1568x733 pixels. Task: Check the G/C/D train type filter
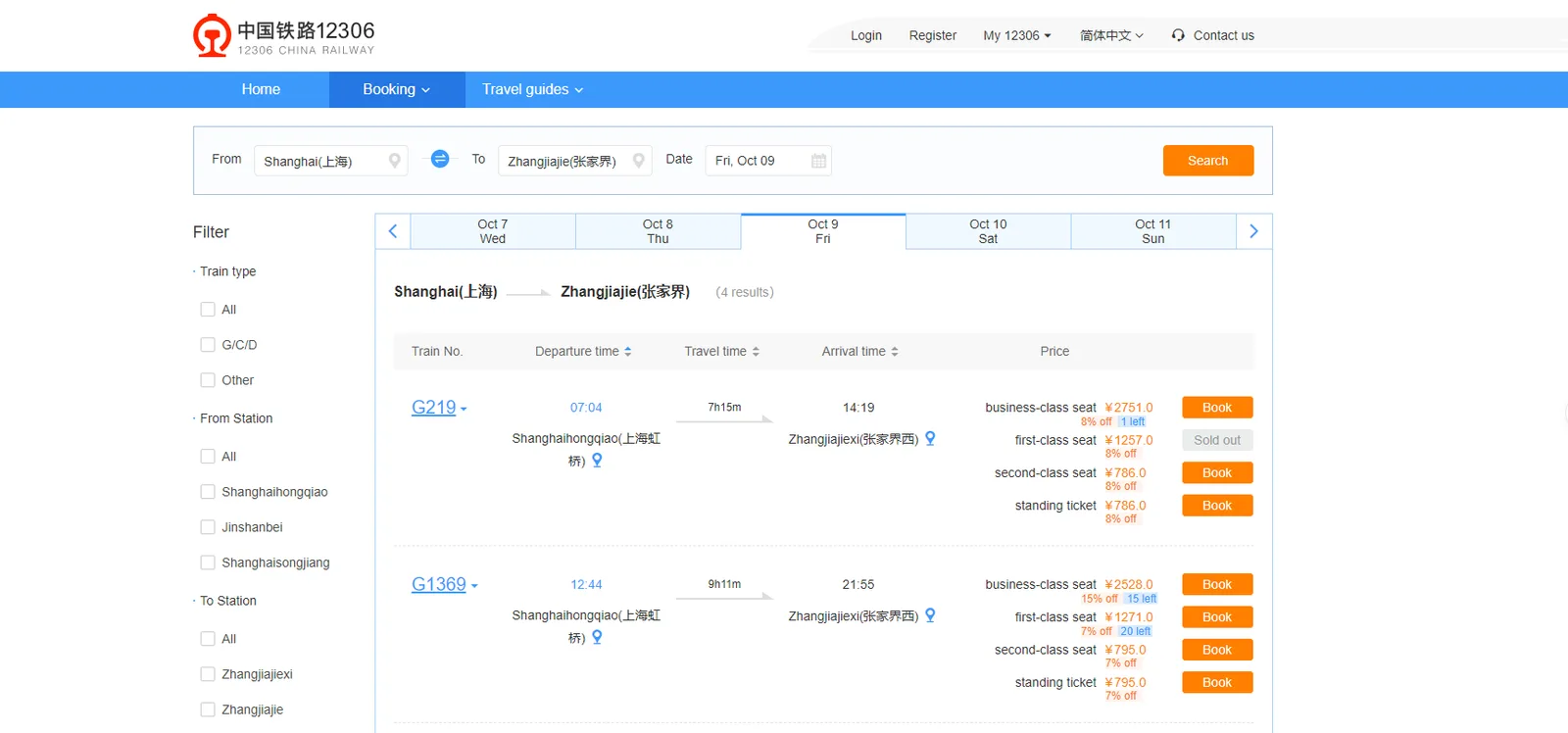[208, 345]
